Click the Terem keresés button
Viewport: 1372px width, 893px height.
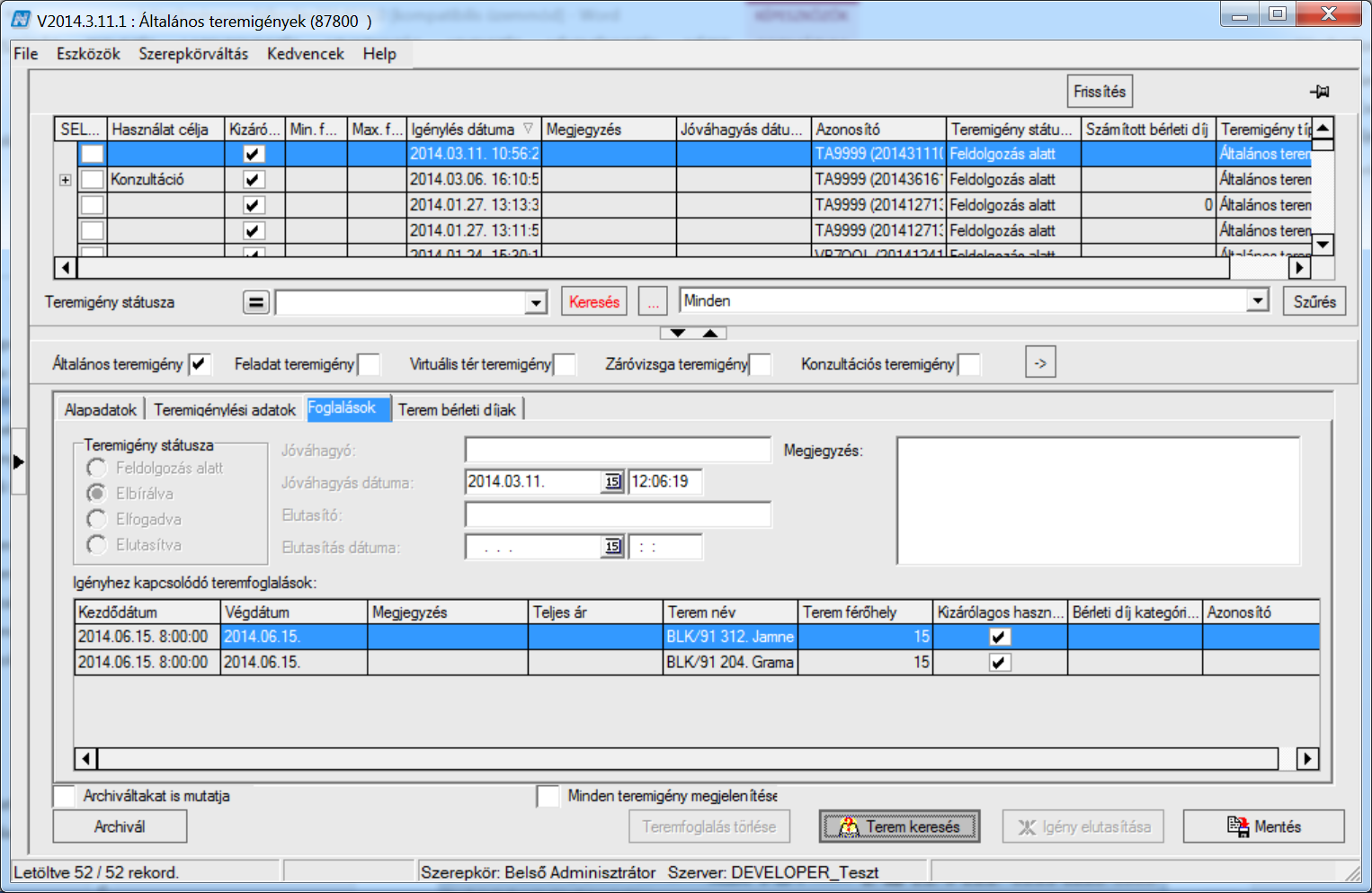point(900,826)
